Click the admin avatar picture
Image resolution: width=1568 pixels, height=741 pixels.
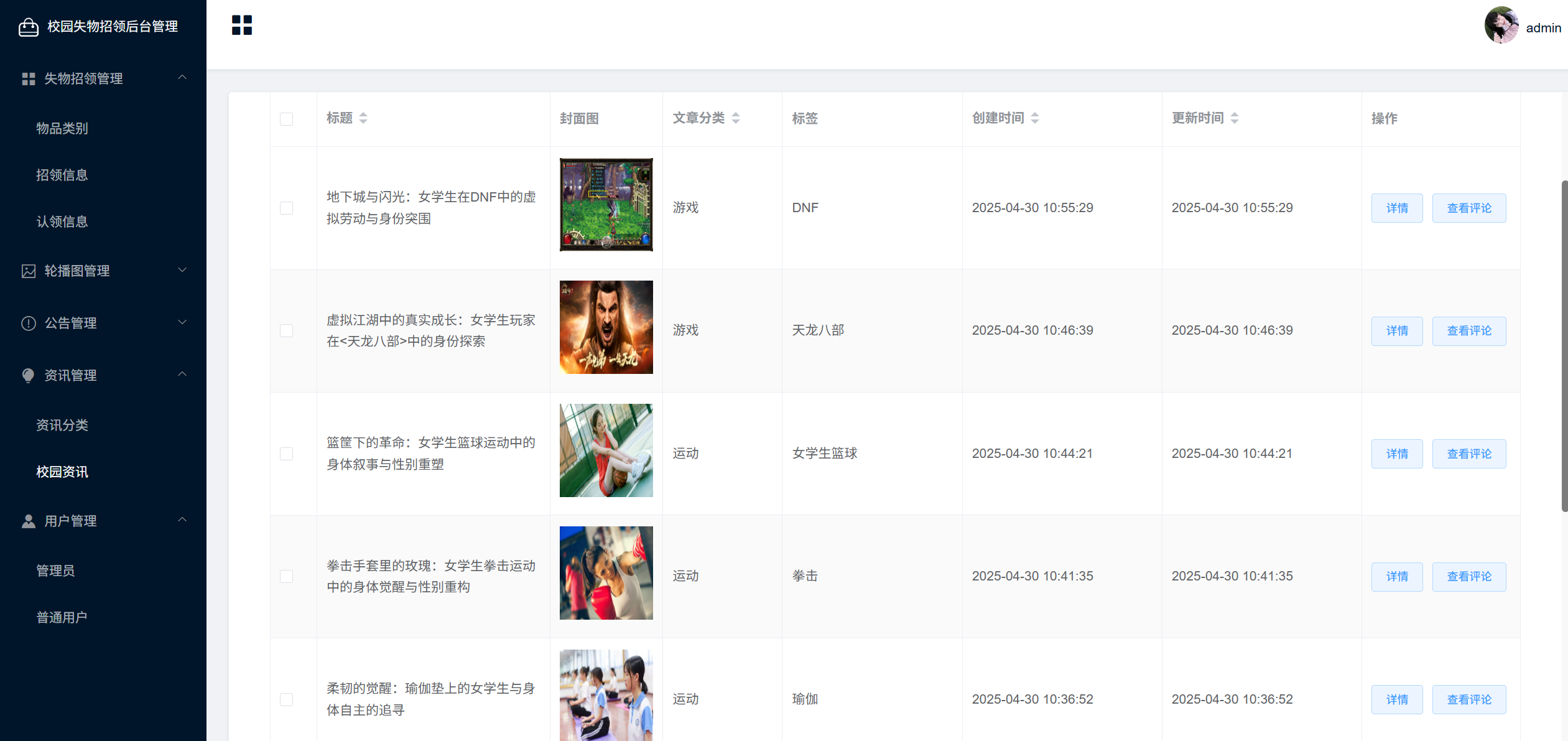coord(1501,26)
